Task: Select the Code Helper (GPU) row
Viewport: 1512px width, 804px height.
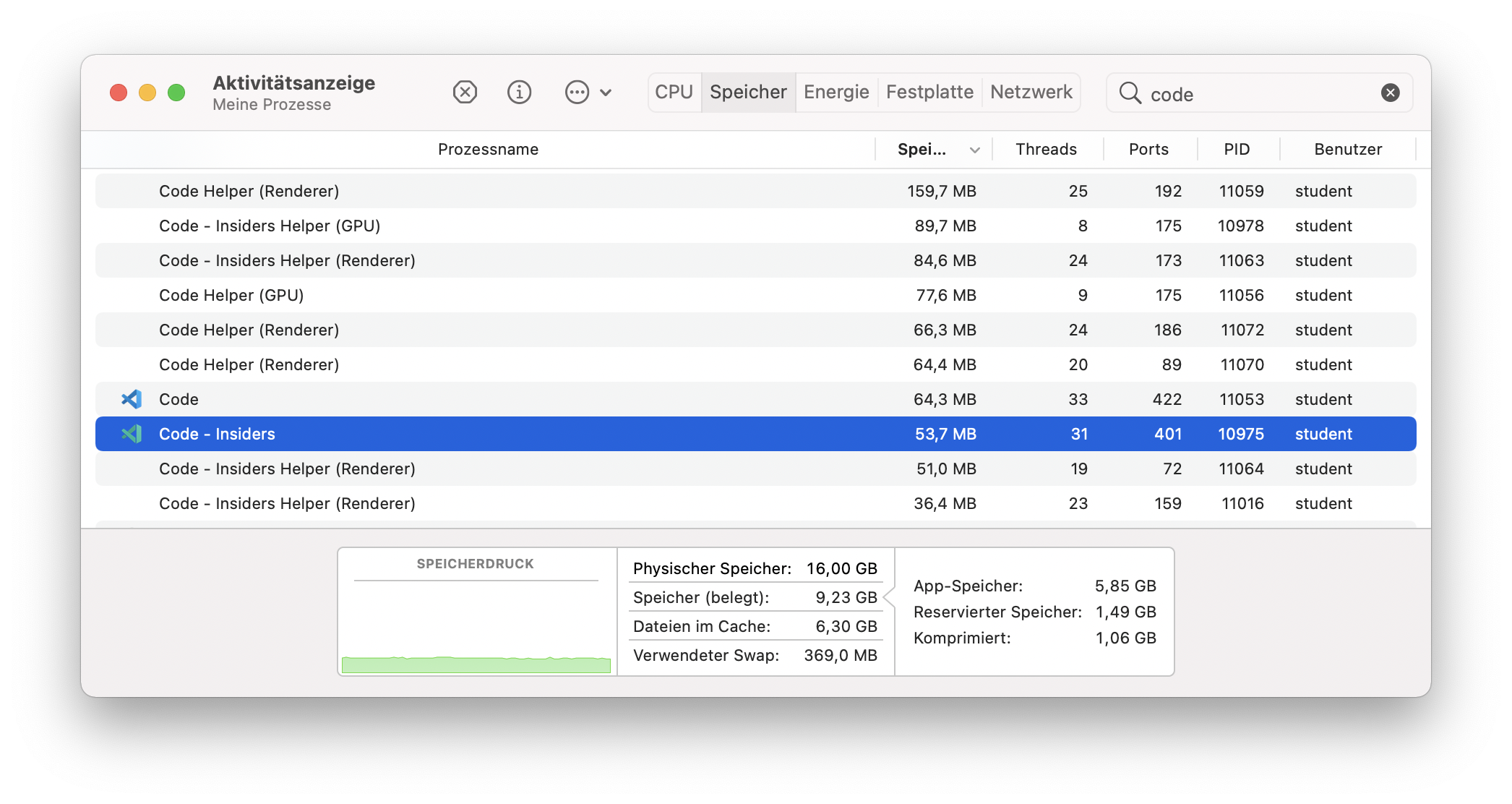Action: pos(755,295)
